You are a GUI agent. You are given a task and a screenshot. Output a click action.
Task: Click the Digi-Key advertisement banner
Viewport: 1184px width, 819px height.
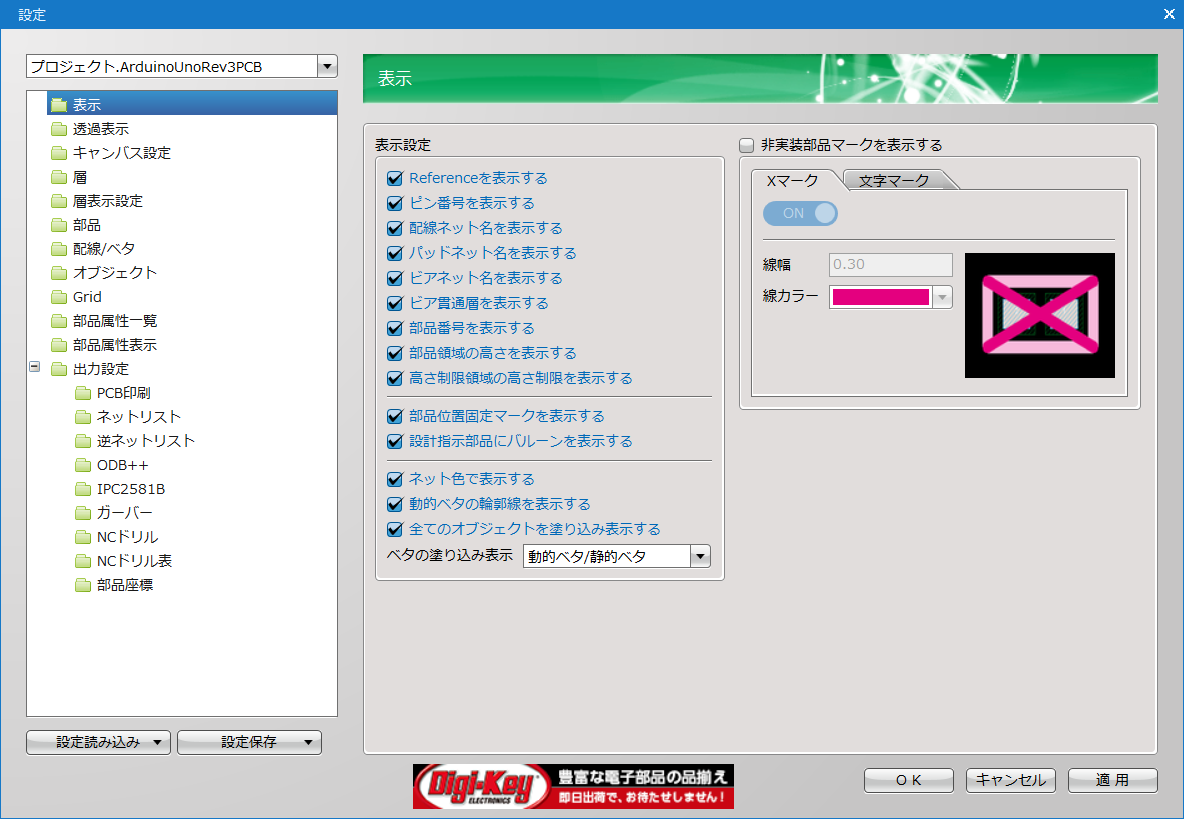573,786
